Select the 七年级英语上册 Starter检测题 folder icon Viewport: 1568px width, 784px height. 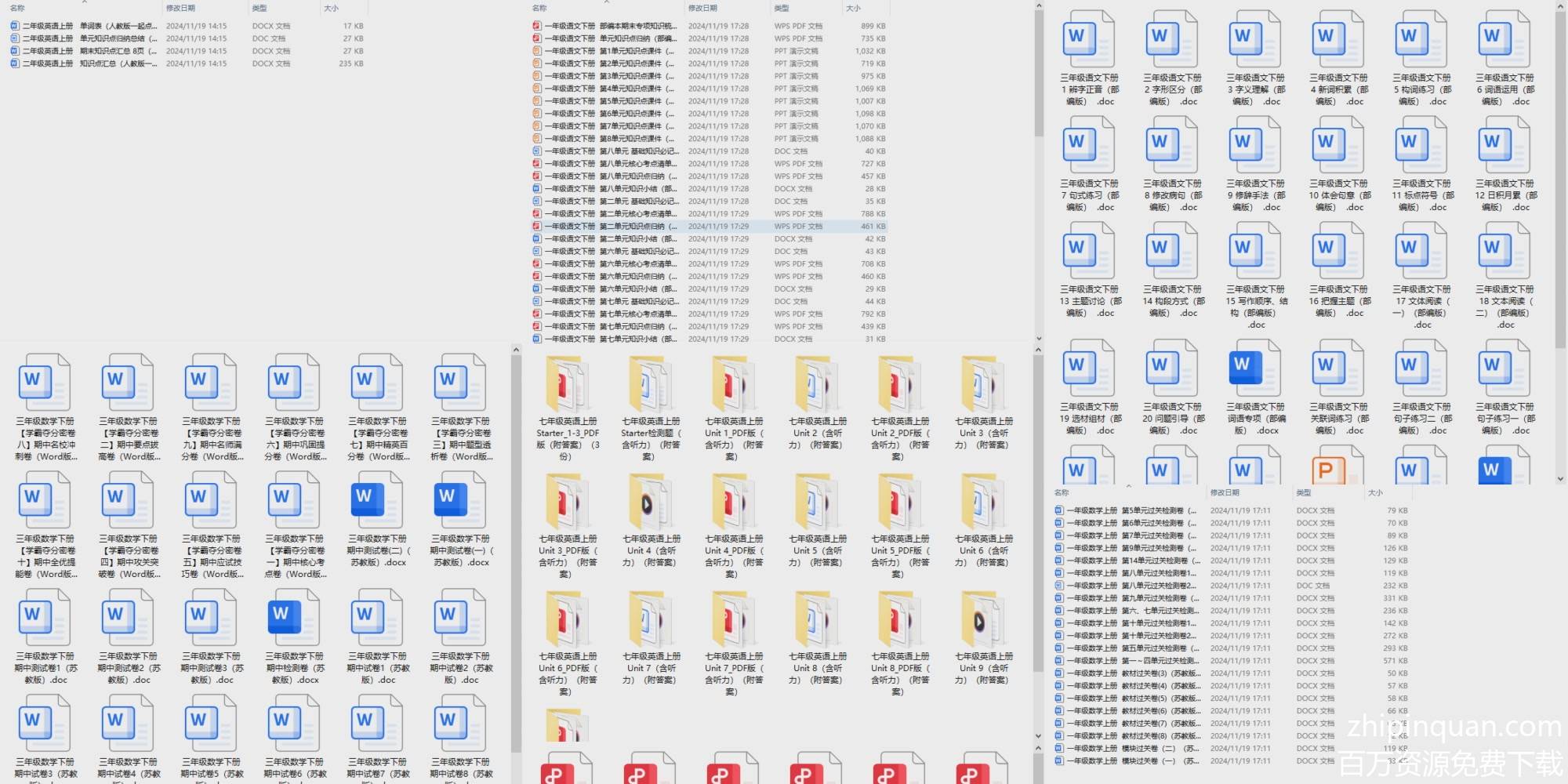[x=651, y=384]
